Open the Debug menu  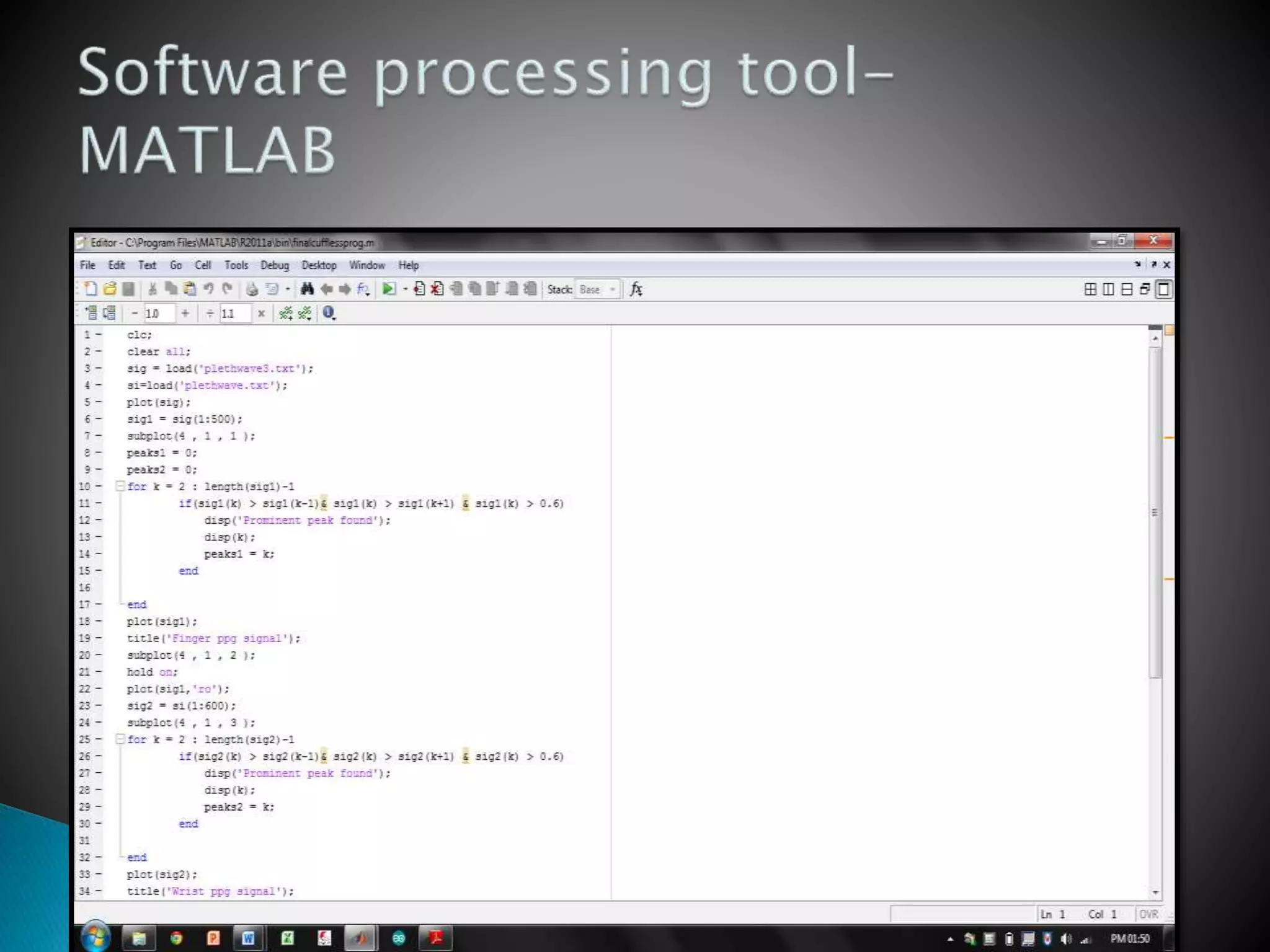pyautogui.click(x=275, y=265)
